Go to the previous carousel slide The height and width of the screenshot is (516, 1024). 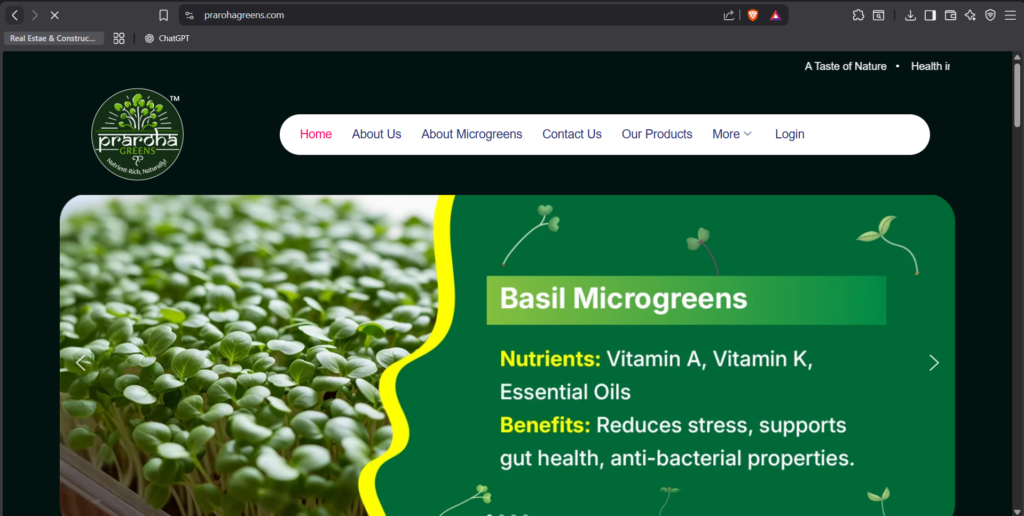click(x=81, y=363)
